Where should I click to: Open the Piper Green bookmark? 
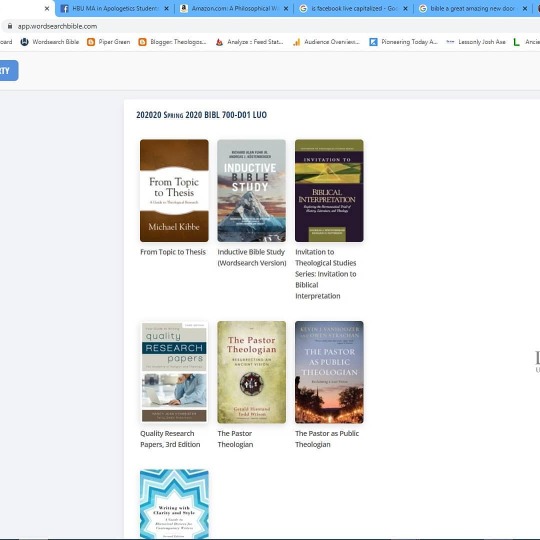[x=108, y=42]
